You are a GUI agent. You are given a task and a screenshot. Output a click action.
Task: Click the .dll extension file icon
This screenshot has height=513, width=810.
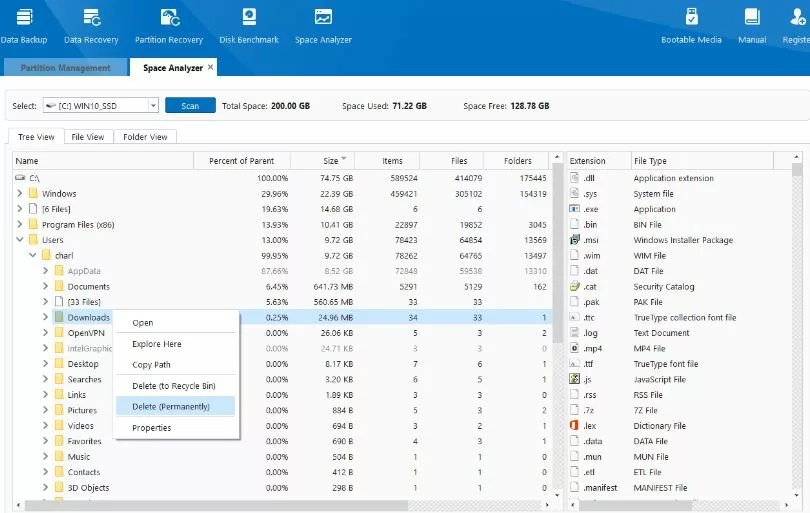[574, 178]
